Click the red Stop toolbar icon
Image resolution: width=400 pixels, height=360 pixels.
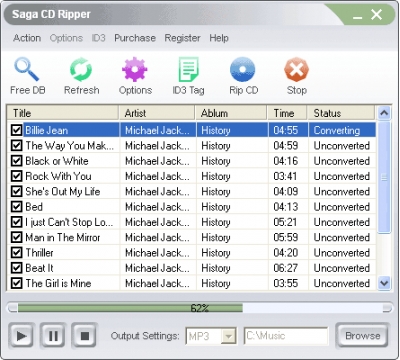(296, 69)
